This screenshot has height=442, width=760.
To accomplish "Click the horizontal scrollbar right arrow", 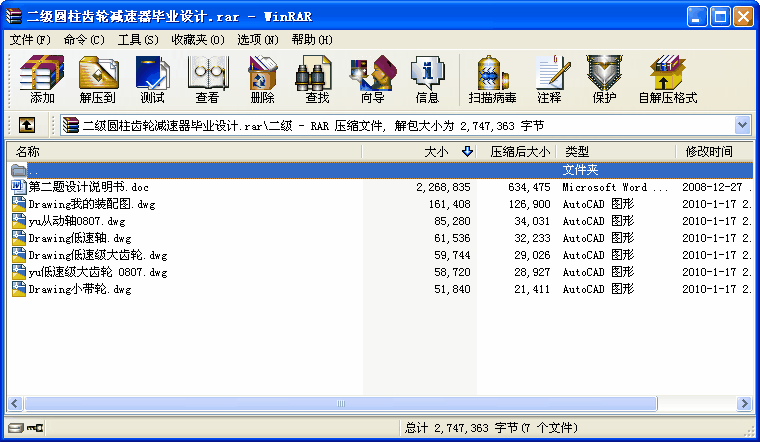I will (x=744, y=403).
